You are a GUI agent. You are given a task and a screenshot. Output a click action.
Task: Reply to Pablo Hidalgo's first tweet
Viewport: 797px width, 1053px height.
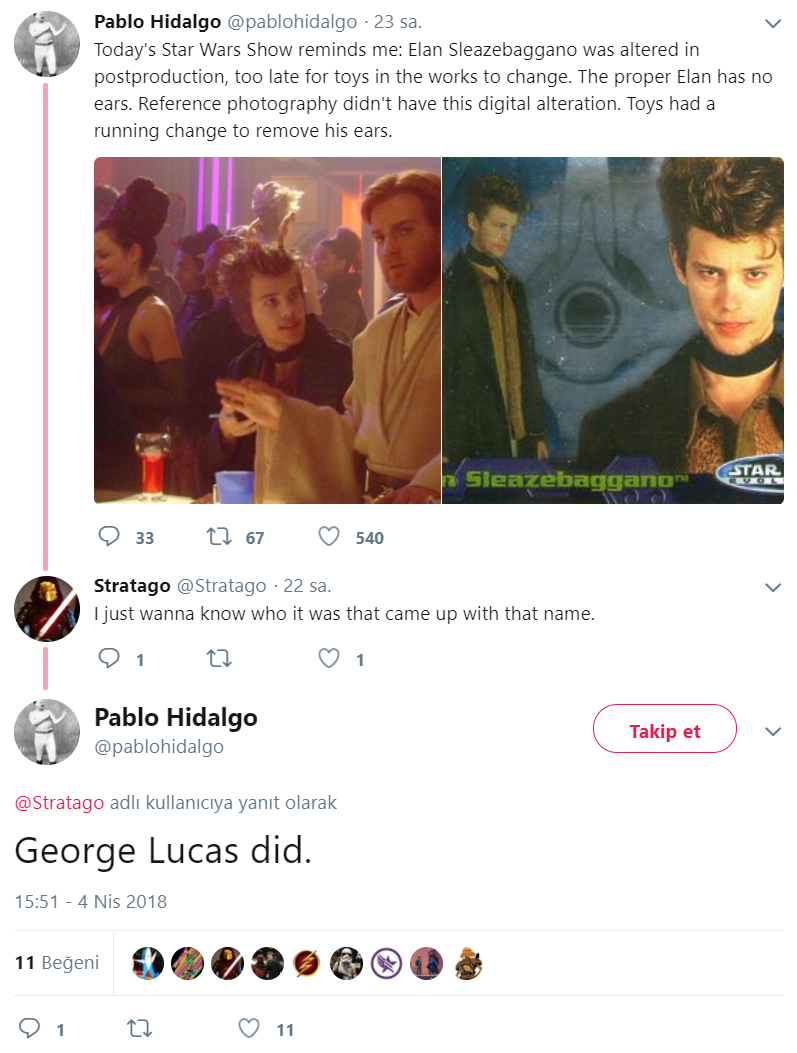coord(109,537)
